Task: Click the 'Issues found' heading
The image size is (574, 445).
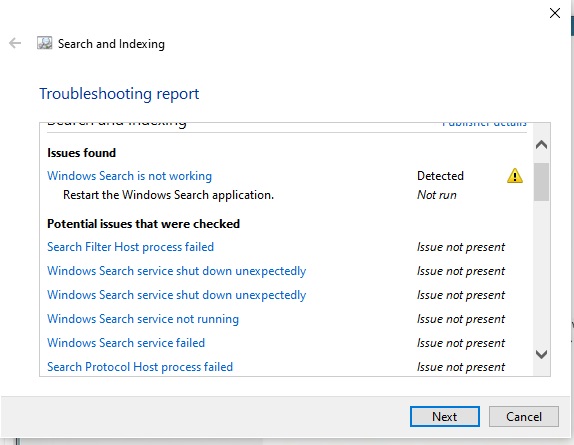Action: click(81, 153)
